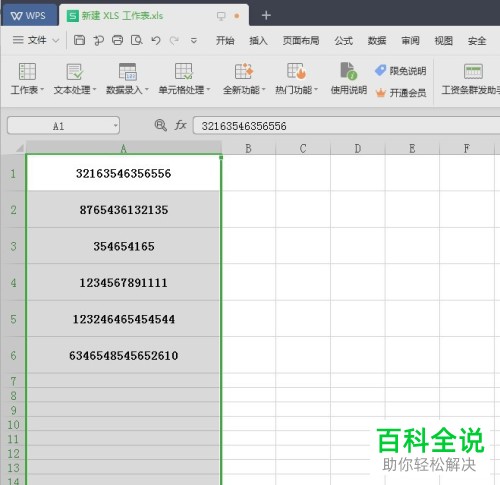500x485 pixels.
Task: Switch to the 插入 ribbon tab
Action: pyautogui.click(x=258, y=41)
